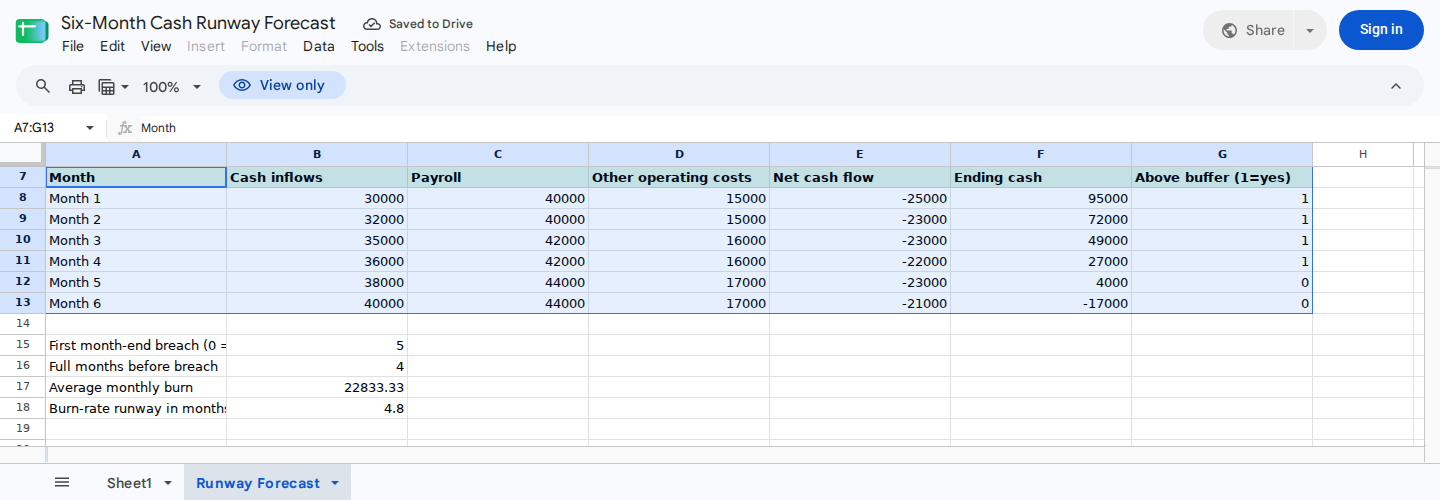Image resolution: width=1440 pixels, height=500 pixels.
Task: Click the cell with value 27000
Action: pos(1041,261)
